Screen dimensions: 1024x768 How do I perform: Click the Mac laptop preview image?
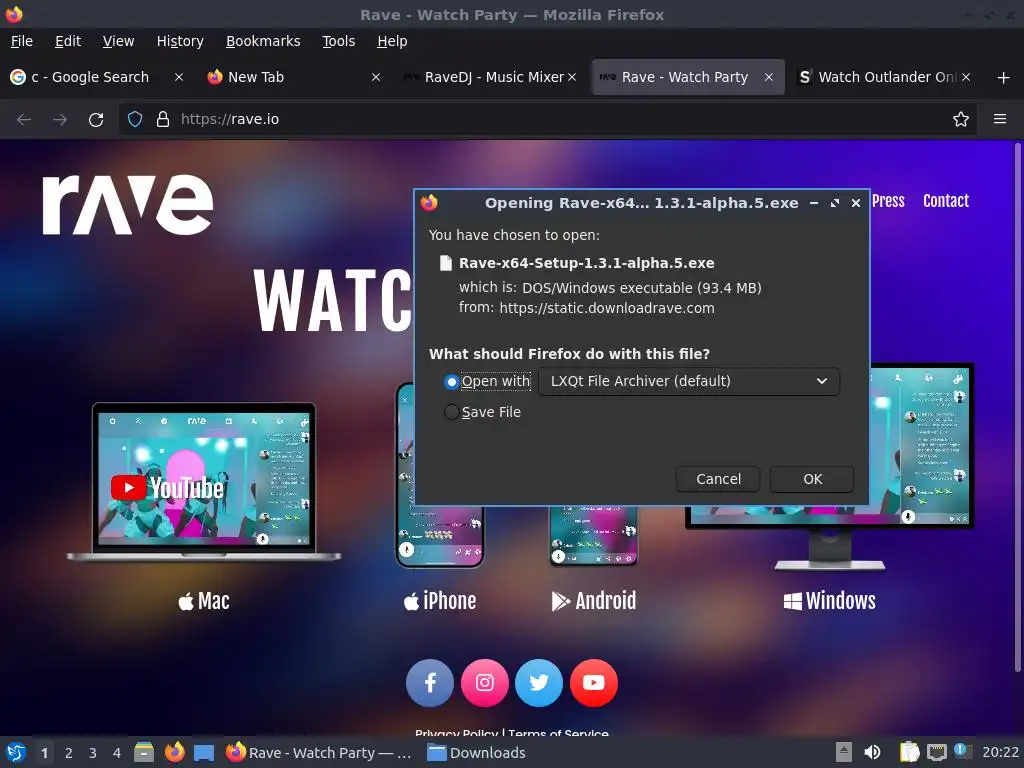(x=204, y=482)
